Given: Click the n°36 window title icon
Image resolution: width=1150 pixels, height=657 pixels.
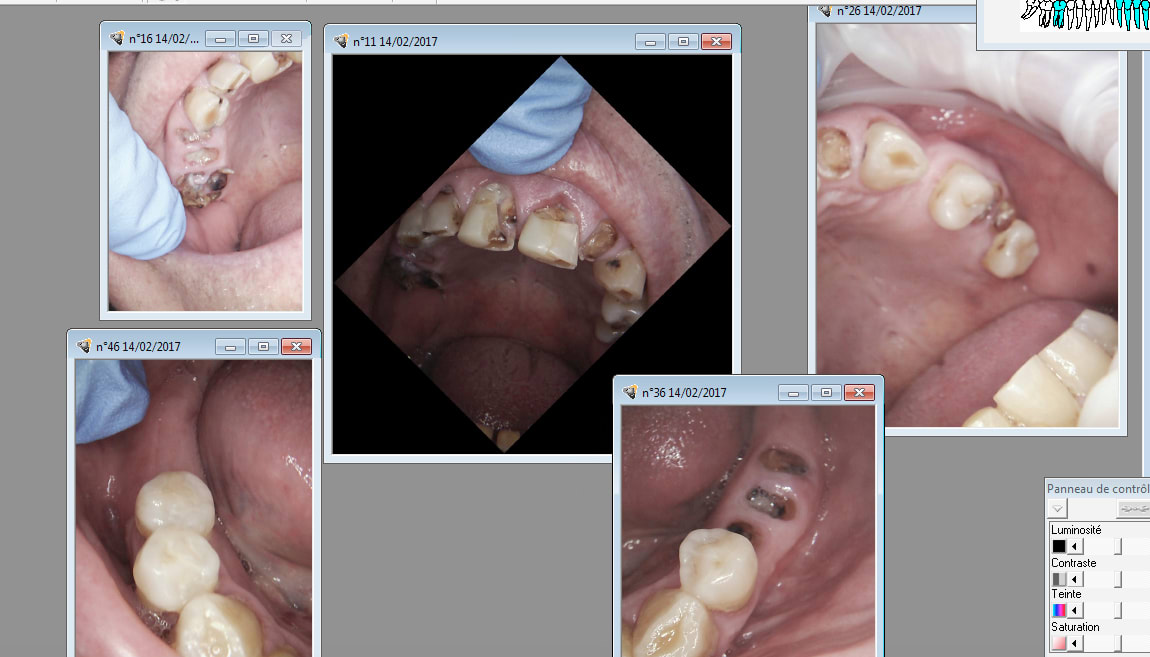Looking at the screenshot, I should (x=630, y=393).
